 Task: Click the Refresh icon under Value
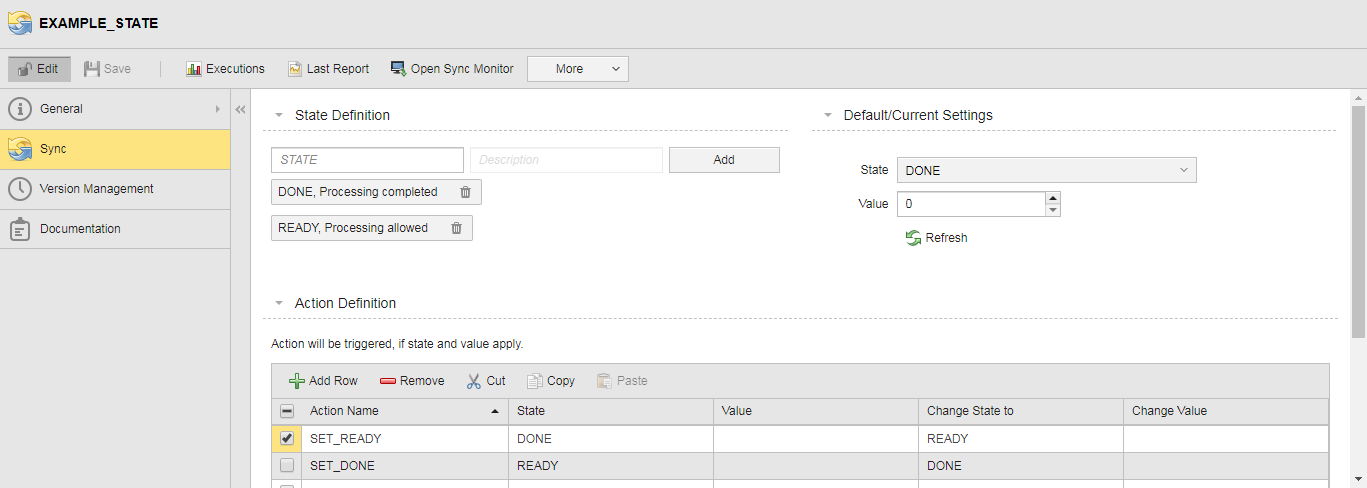(913, 238)
